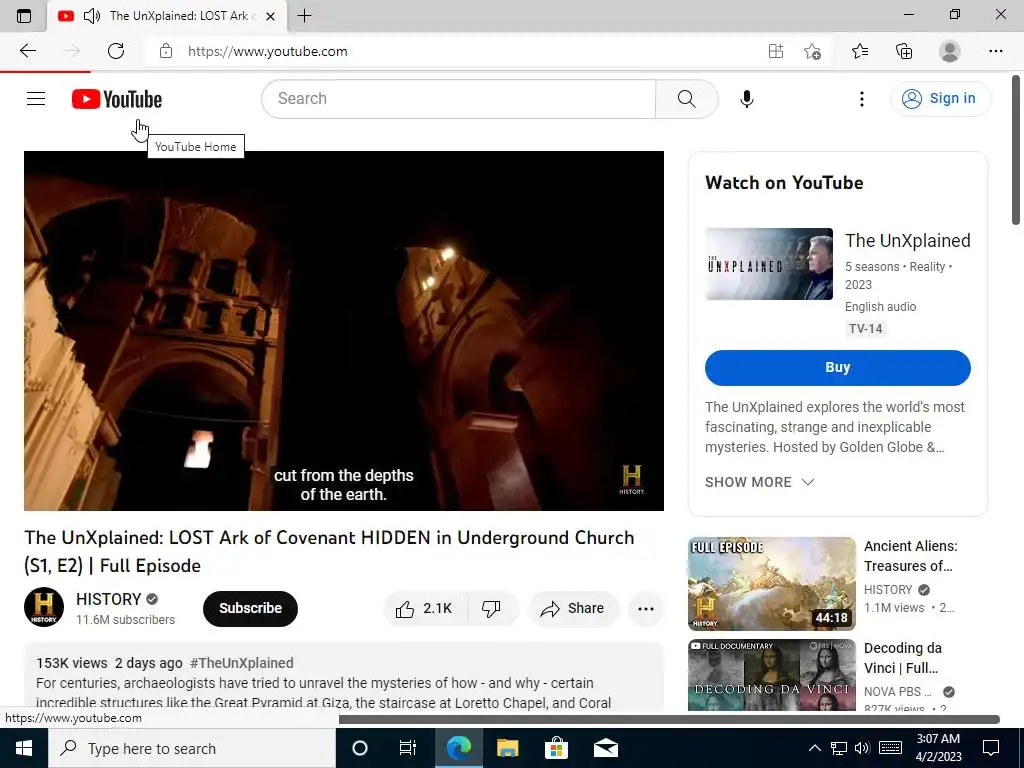This screenshot has height=768, width=1024.
Task: Dislike the video with thumbs-down icon
Action: click(491, 609)
